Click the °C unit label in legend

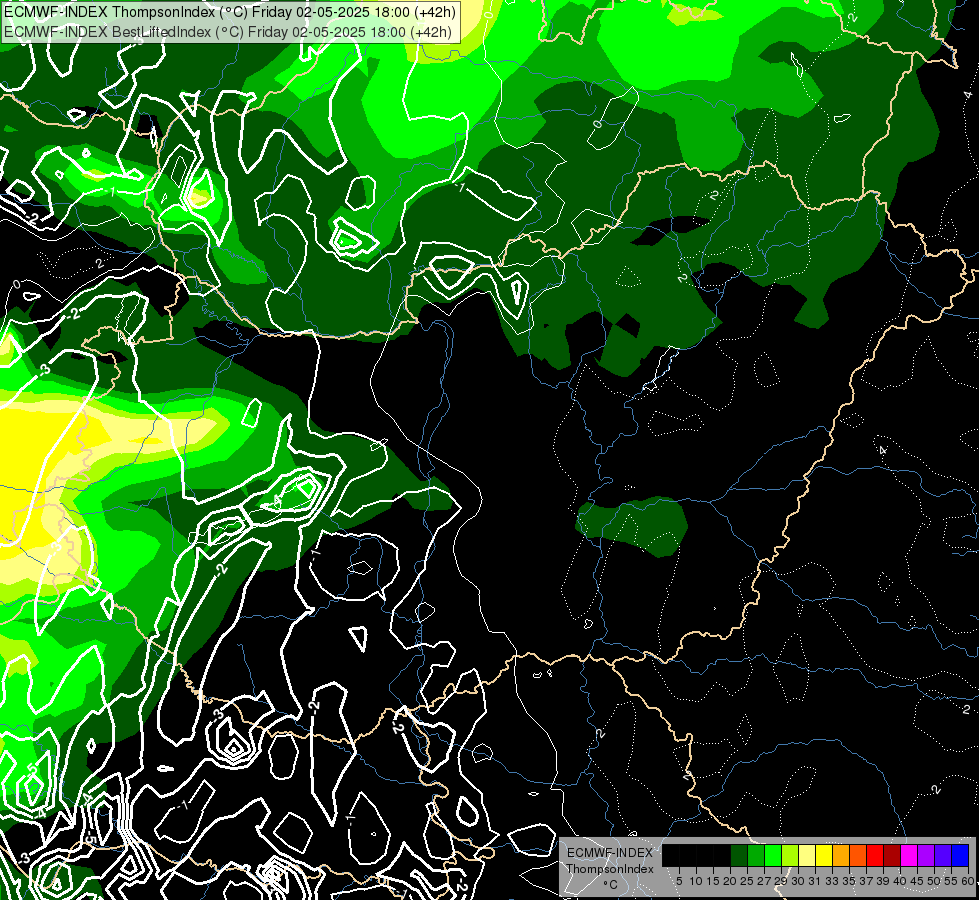click(611, 885)
